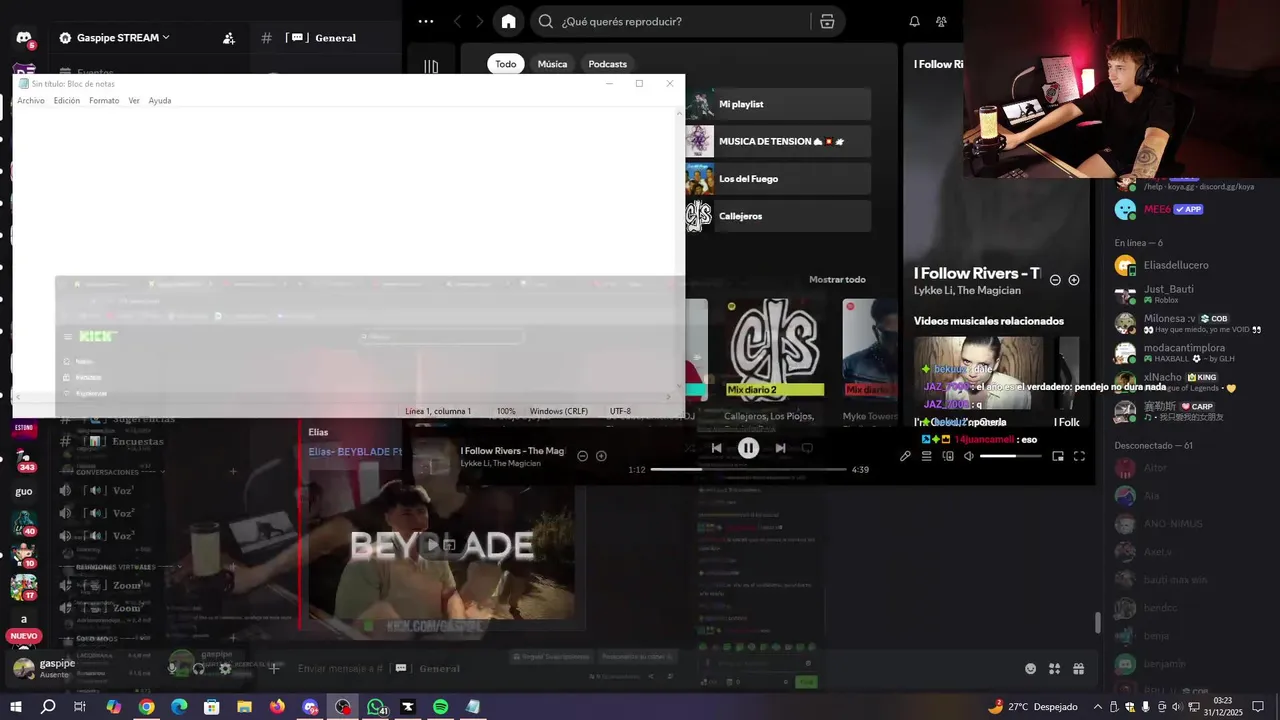Open Windows notification center
1280x720 pixels.
click(1258, 707)
